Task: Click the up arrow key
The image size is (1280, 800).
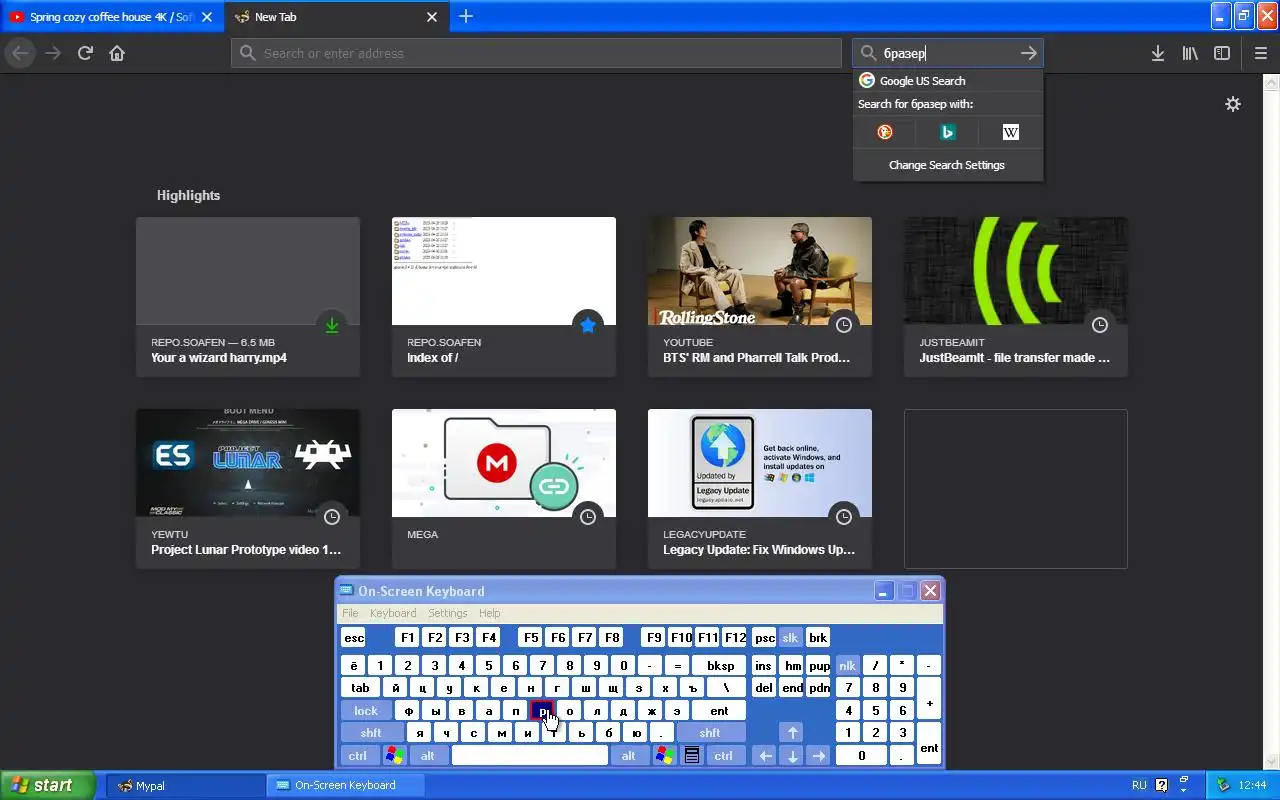Action: coord(791,733)
